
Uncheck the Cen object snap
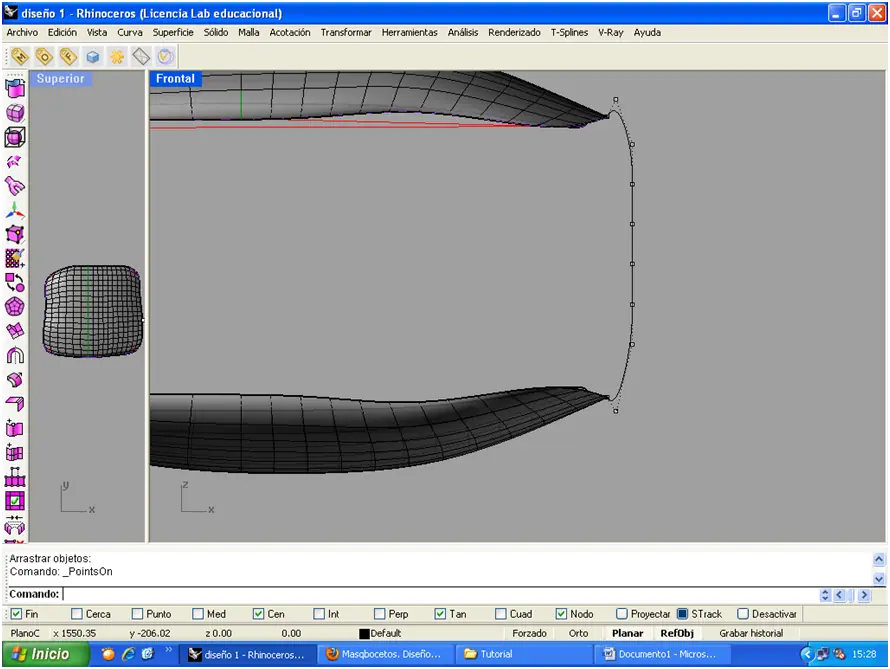pos(258,614)
